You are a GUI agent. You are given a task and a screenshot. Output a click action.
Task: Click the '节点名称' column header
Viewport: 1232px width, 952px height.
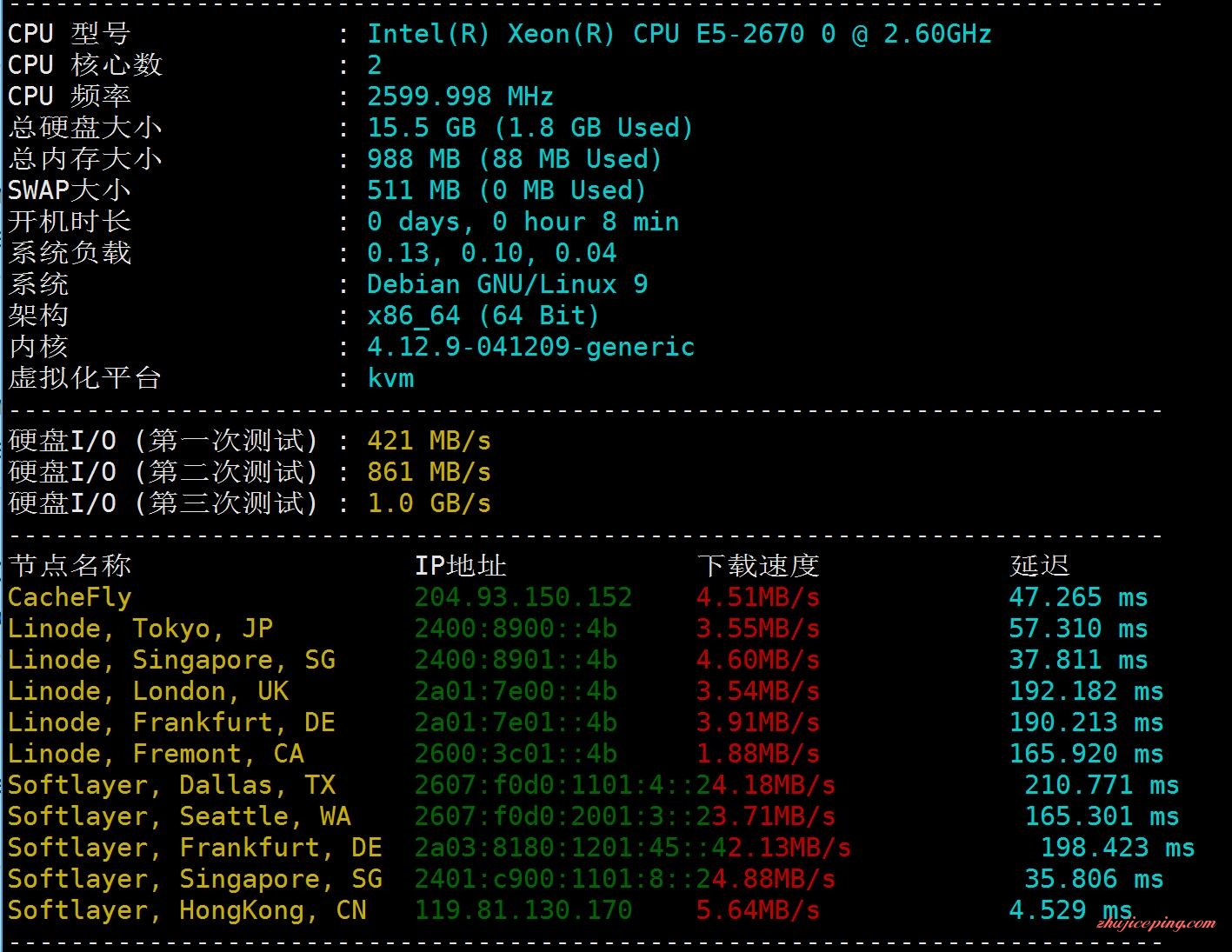(x=70, y=566)
